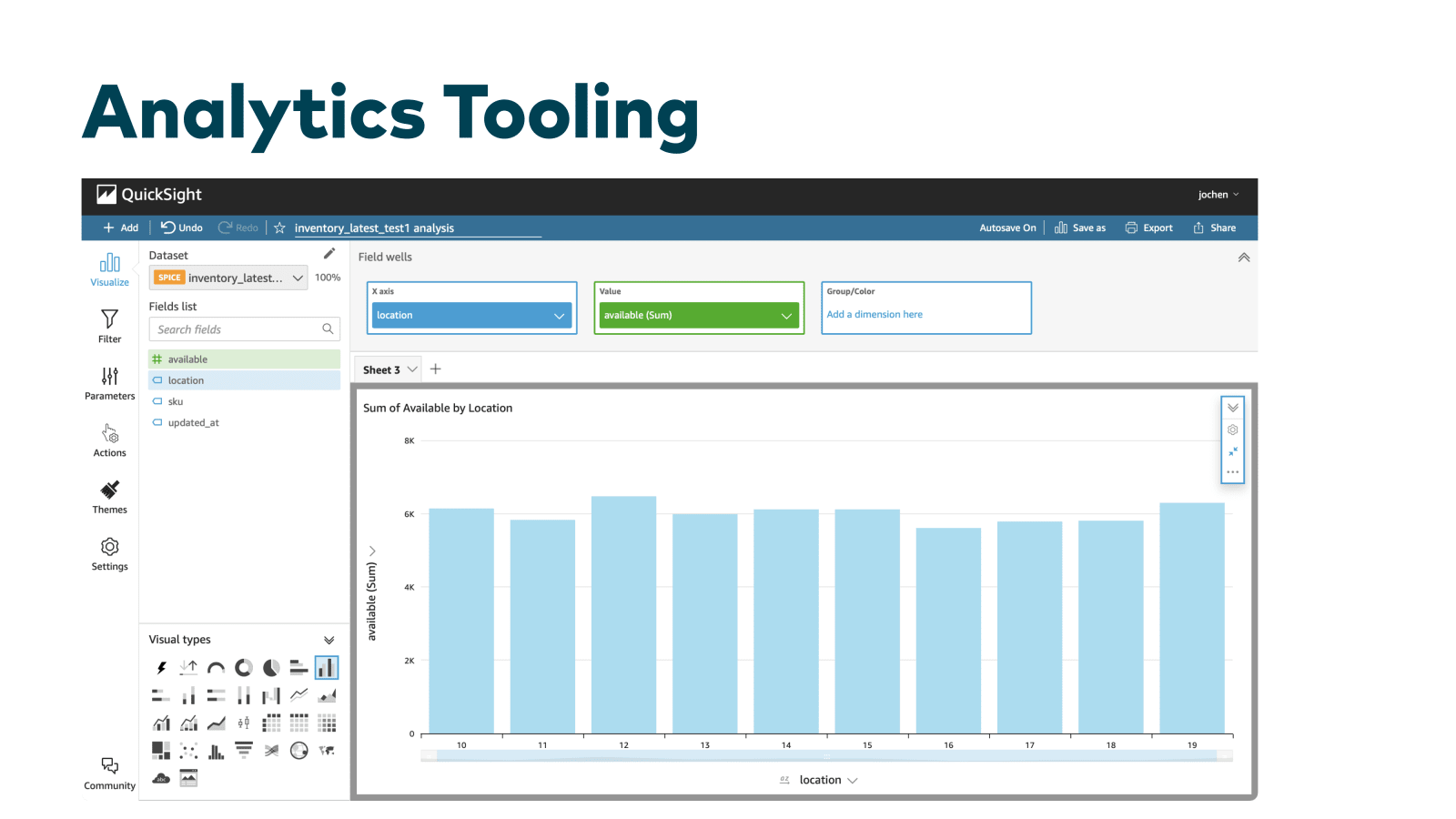The image size is (1456, 819).
Task: Open the visual's top chevron menu
Action: (x=1233, y=408)
